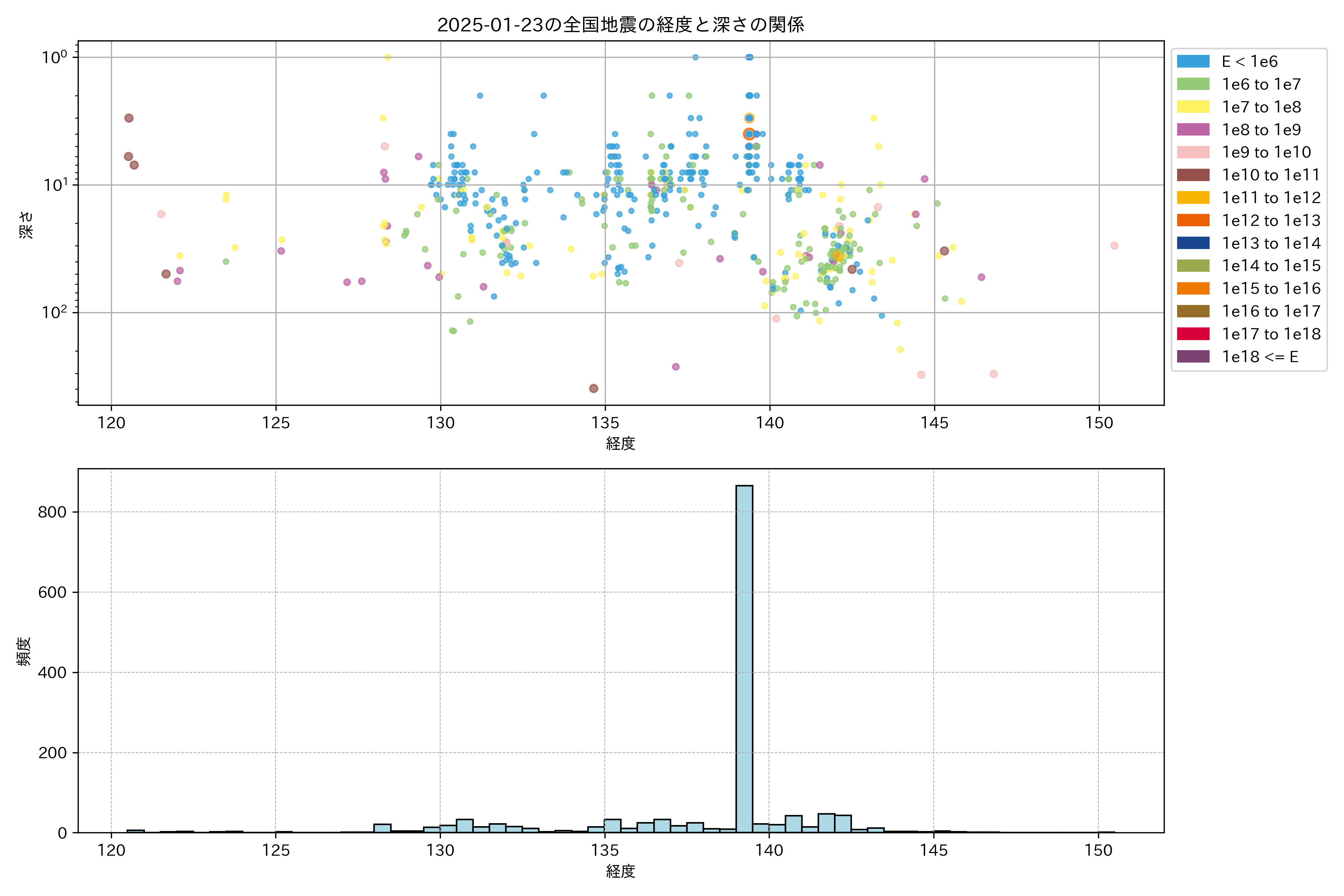Click the pink 1e9 to 1e10 legend swatch

[x=1192, y=152]
